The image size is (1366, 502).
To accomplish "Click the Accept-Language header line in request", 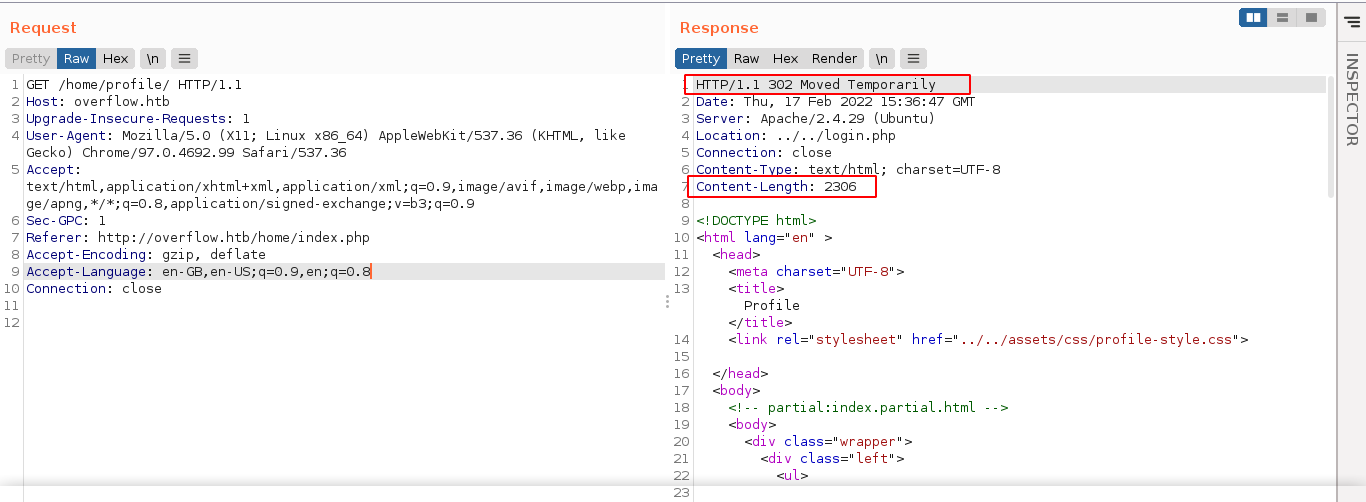I will (x=198, y=272).
